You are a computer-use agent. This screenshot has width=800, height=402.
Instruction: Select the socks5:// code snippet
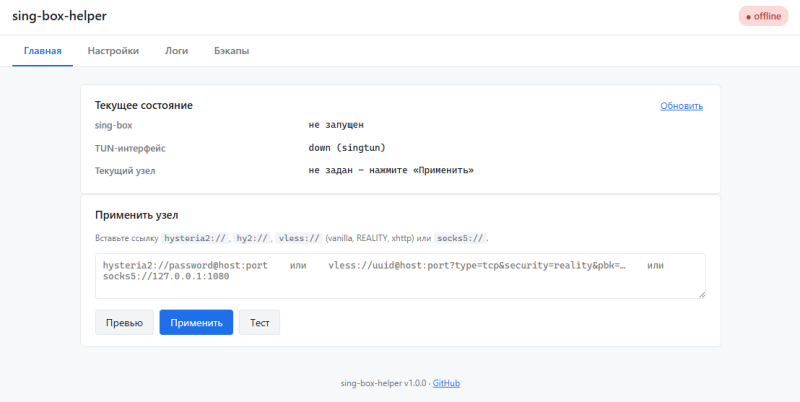460,238
